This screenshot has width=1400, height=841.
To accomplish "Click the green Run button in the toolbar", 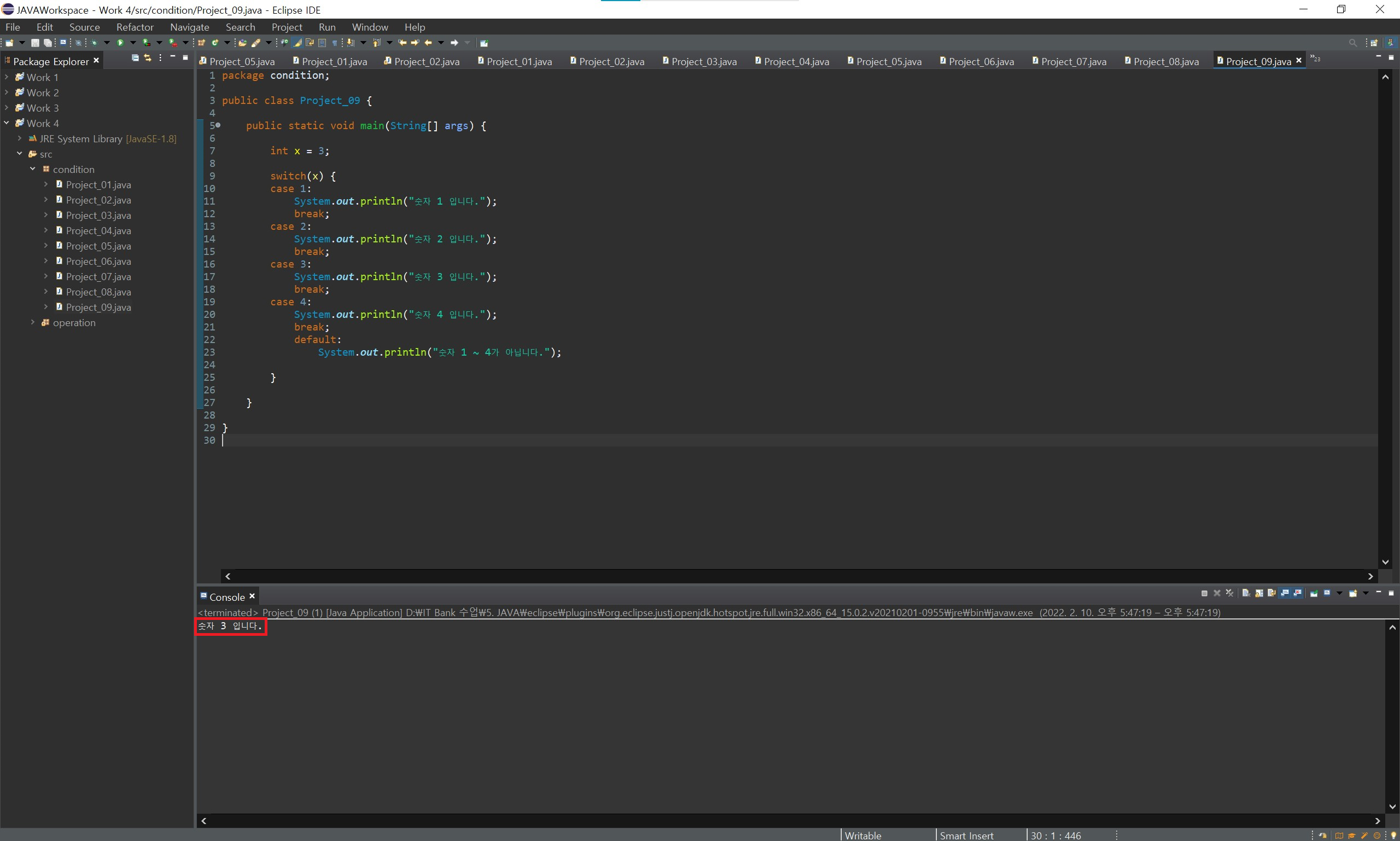I will [120, 43].
